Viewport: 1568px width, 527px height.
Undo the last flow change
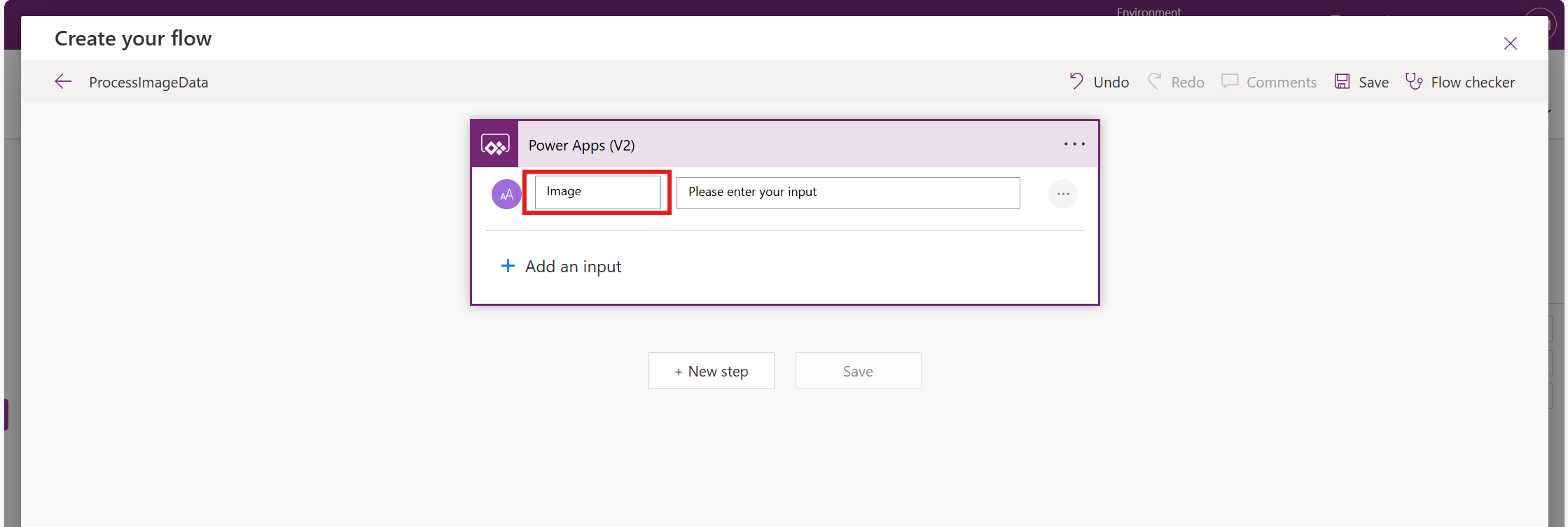tap(1099, 82)
